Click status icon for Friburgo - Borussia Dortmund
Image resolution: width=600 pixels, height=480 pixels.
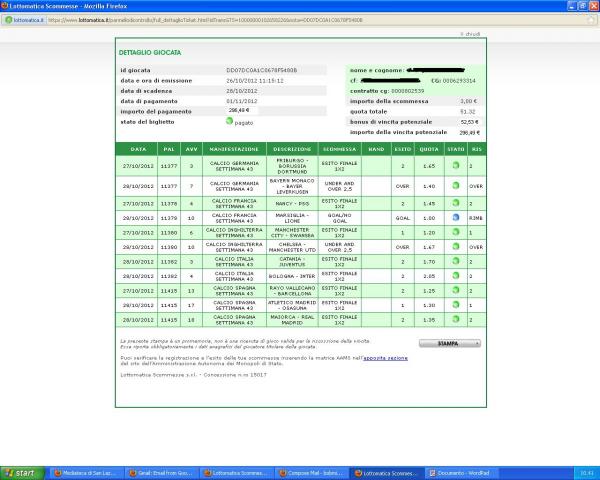456,165
